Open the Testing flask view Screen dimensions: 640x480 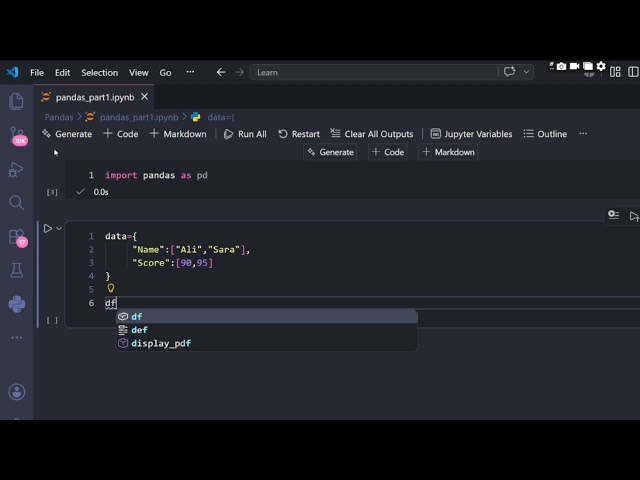coord(16,271)
